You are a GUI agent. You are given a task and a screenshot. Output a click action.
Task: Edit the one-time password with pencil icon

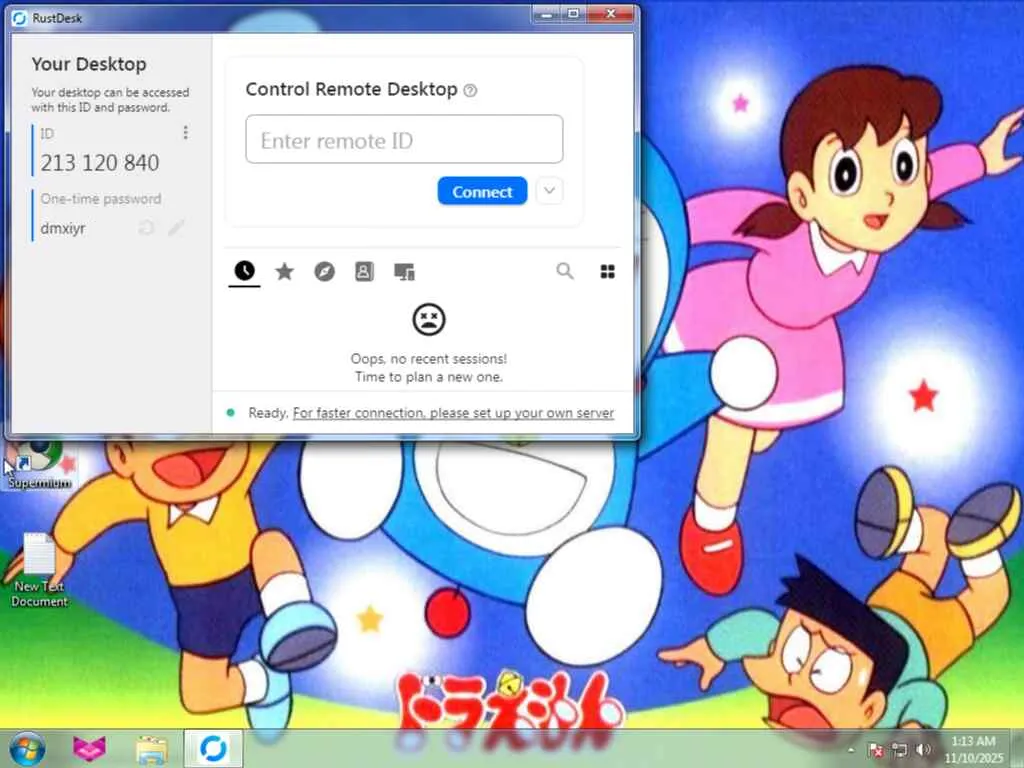click(176, 228)
